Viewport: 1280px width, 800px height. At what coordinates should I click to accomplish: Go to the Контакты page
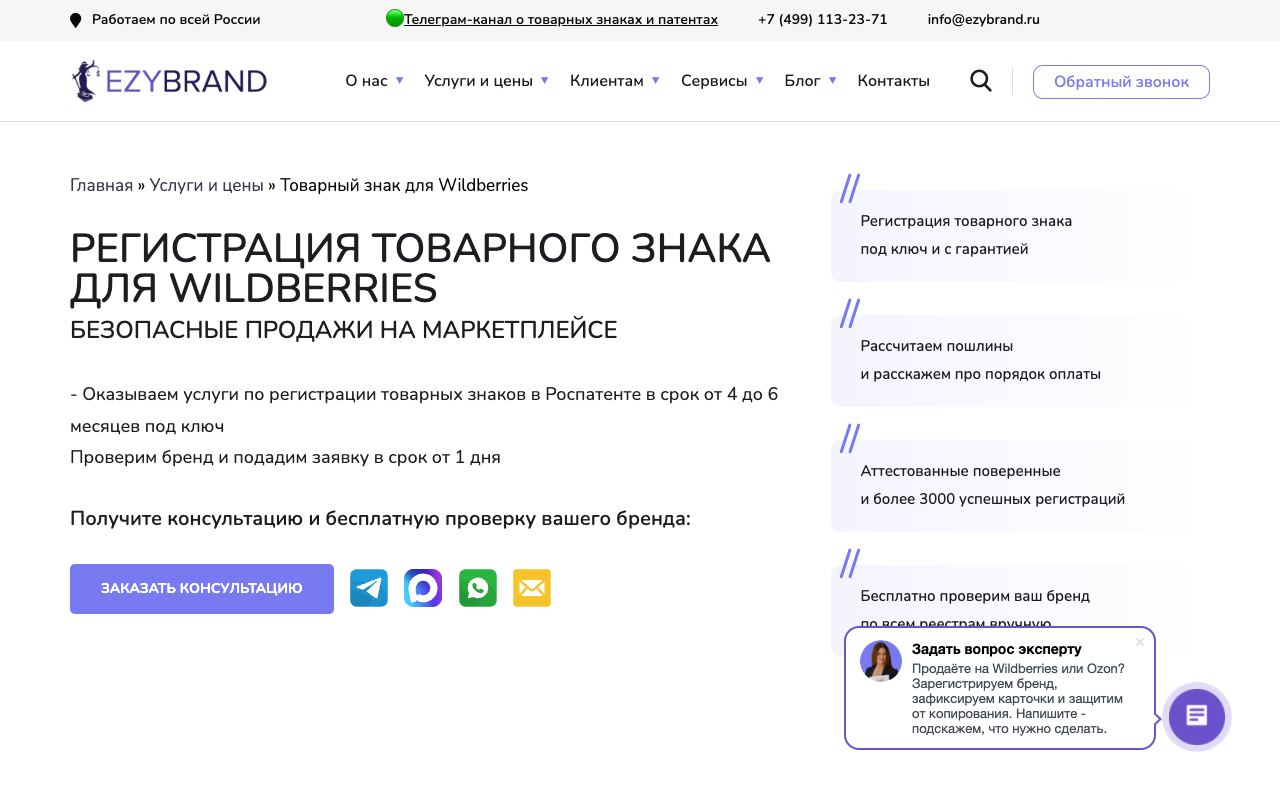point(893,81)
